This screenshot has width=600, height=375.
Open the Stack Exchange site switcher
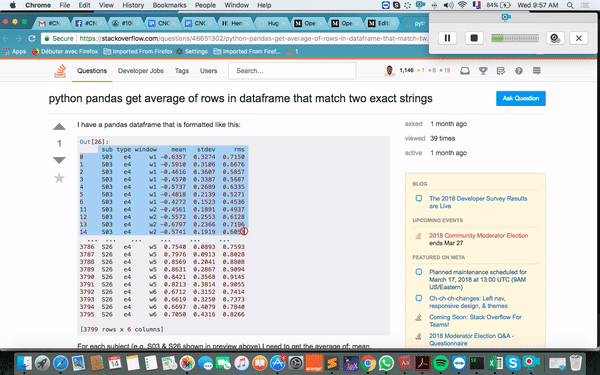click(536, 71)
